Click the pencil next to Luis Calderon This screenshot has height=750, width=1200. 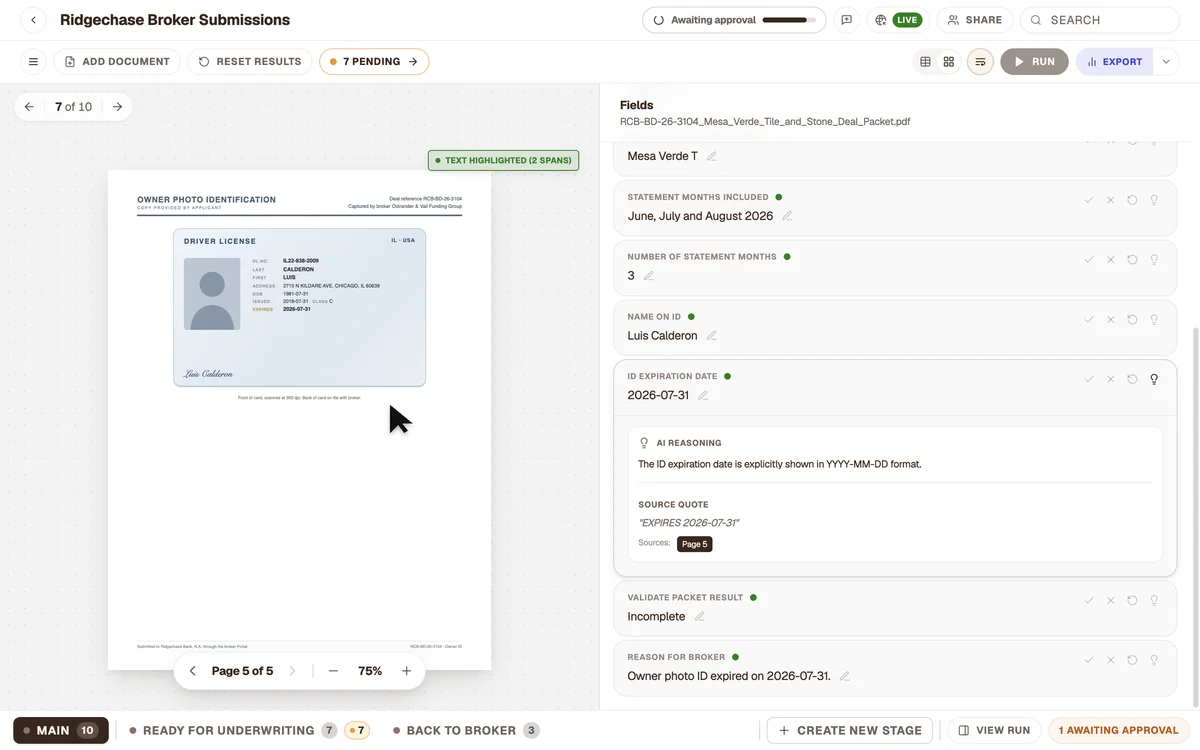point(712,336)
